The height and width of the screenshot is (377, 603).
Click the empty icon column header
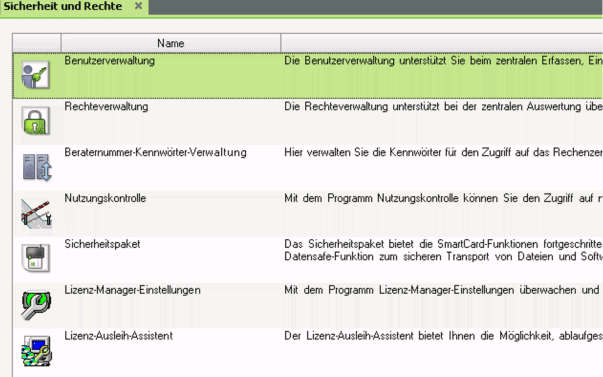[37, 43]
